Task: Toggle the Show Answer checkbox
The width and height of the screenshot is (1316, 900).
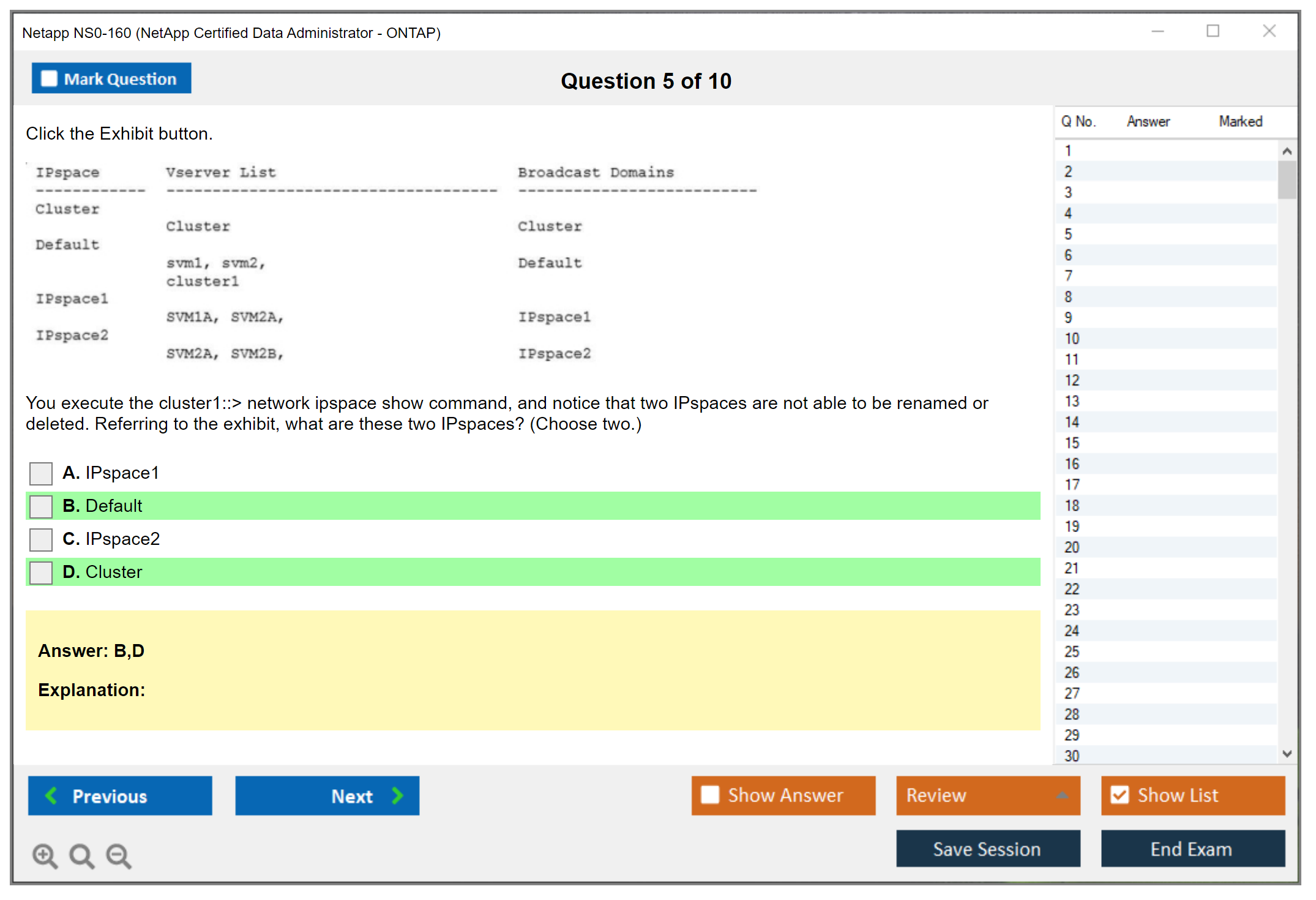Action: 710,795
